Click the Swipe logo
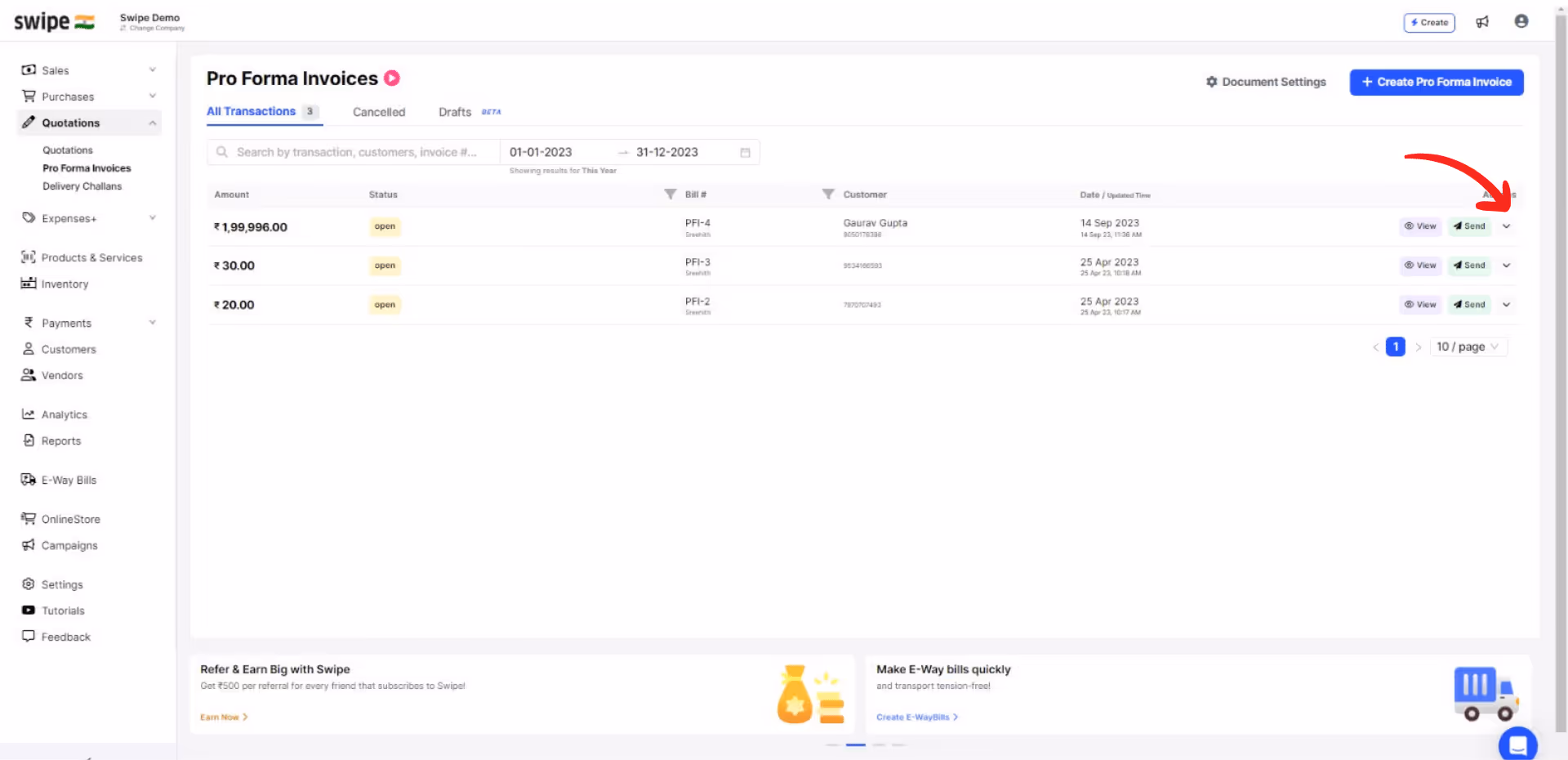This screenshot has height=760, width=1568. point(54,22)
